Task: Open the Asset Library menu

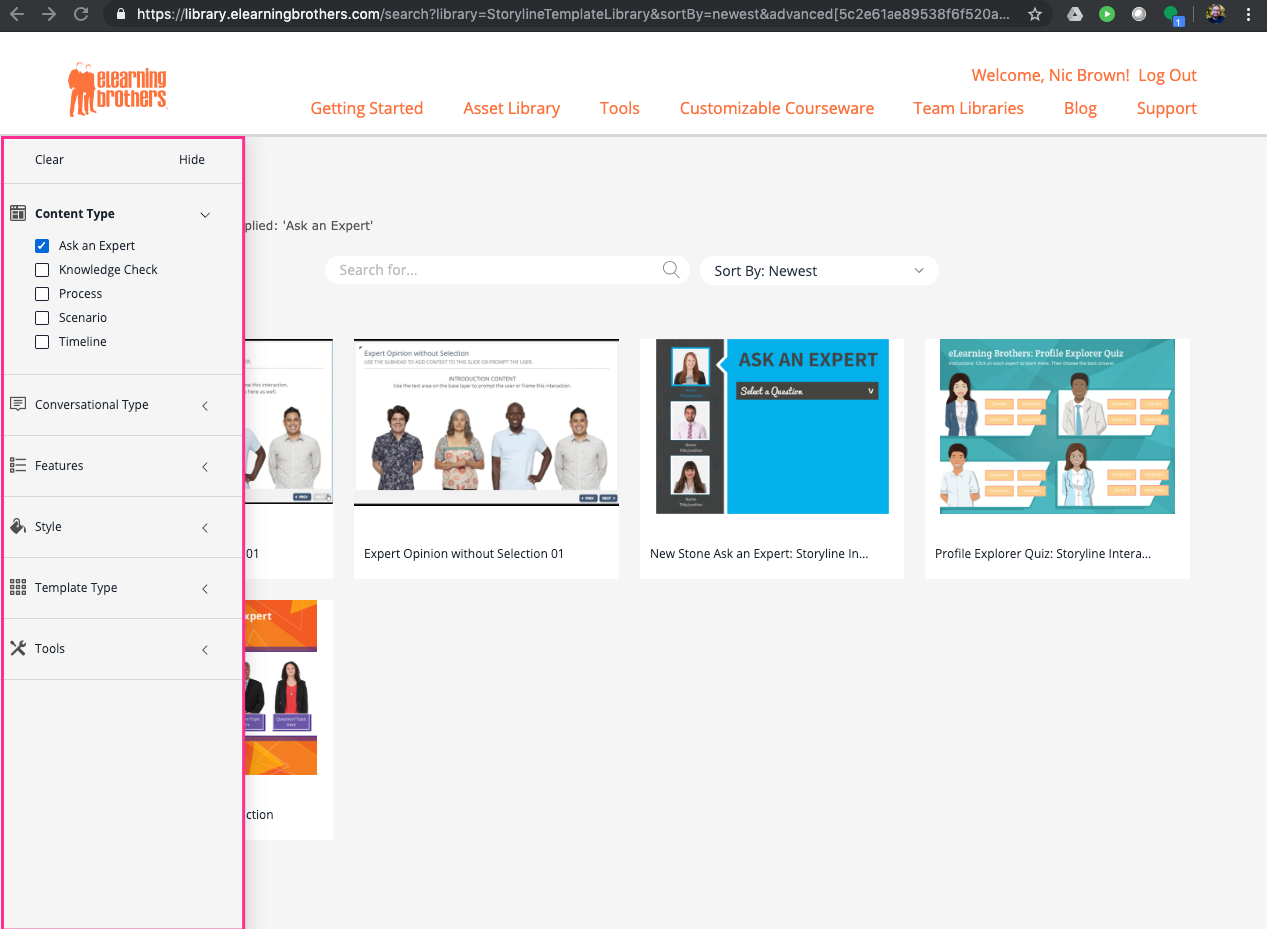Action: [x=511, y=108]
